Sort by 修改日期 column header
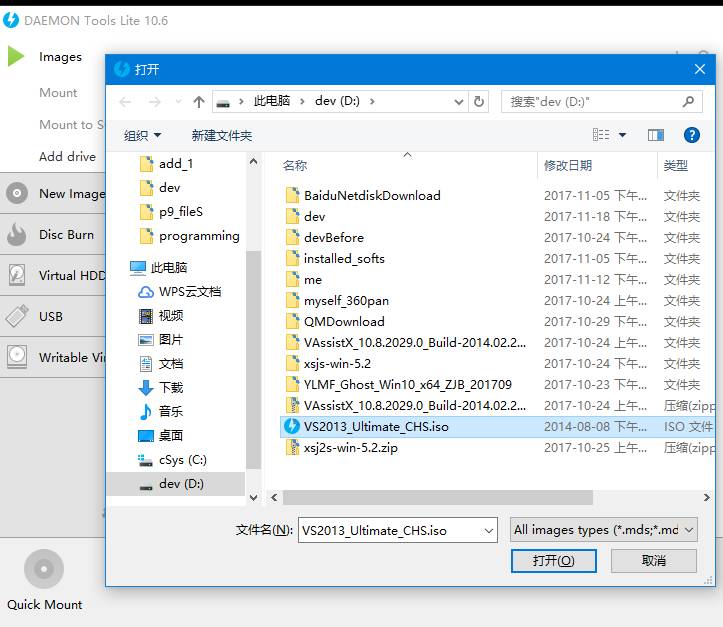 [568, 166]
